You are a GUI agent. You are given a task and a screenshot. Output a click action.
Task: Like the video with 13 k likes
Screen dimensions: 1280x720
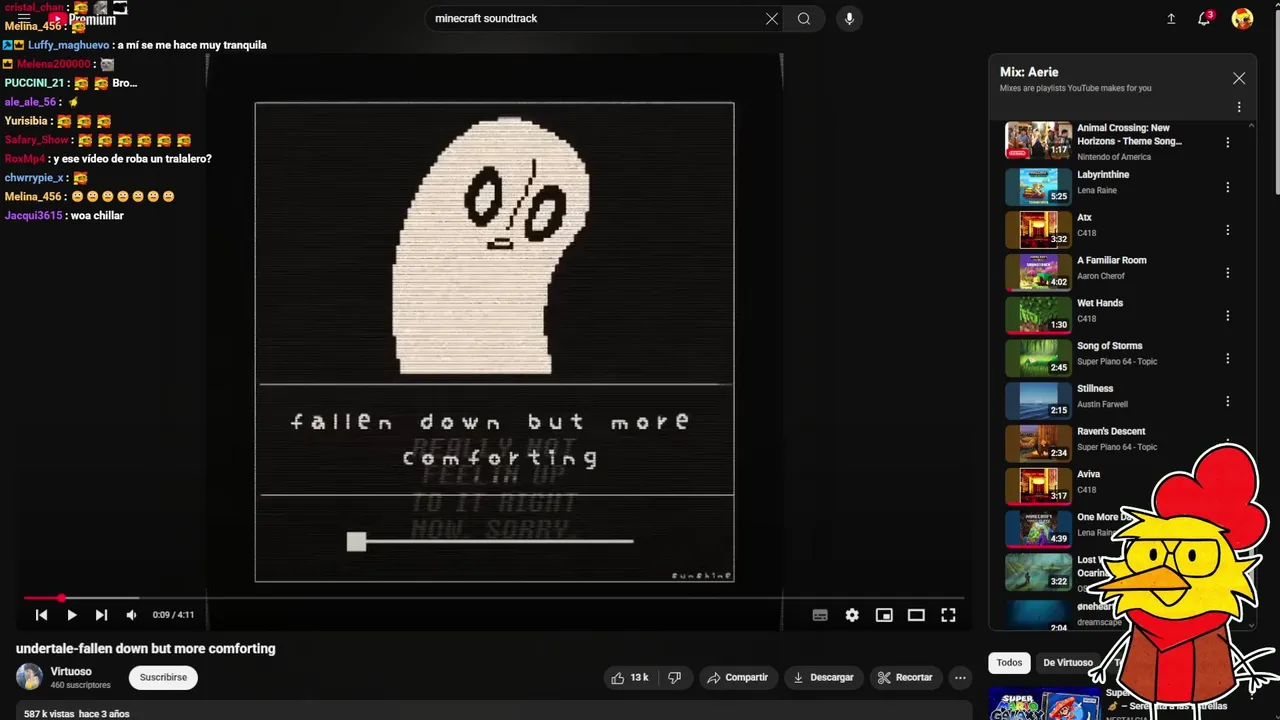click(630, 677)
